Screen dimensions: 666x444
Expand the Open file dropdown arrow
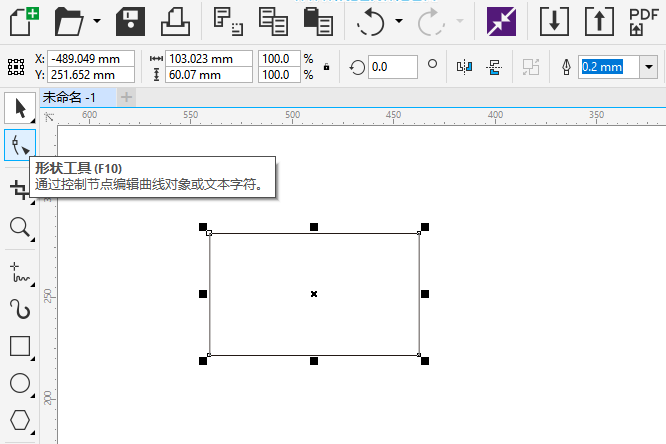click(97, 20)
